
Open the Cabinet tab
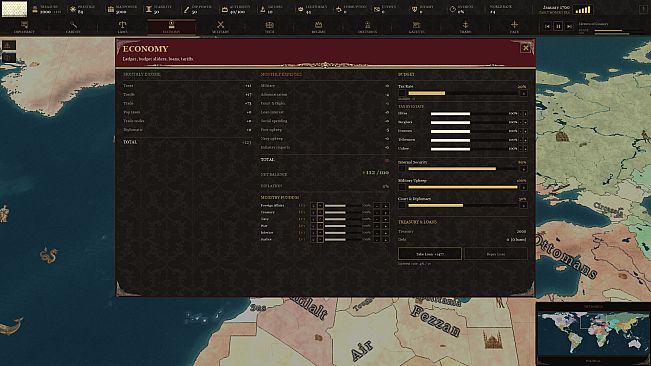click(73, 27)
